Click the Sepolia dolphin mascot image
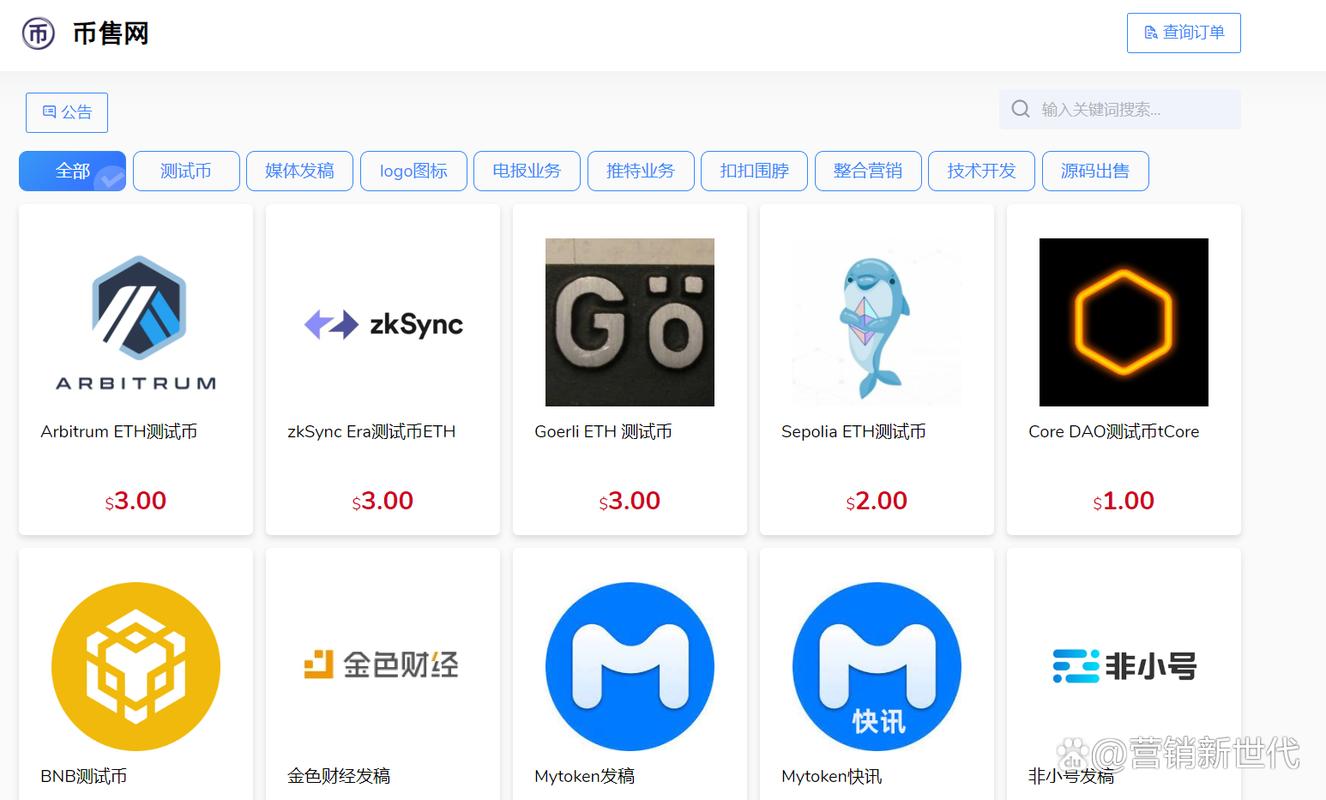1326x800 pixels. (876, 322)
